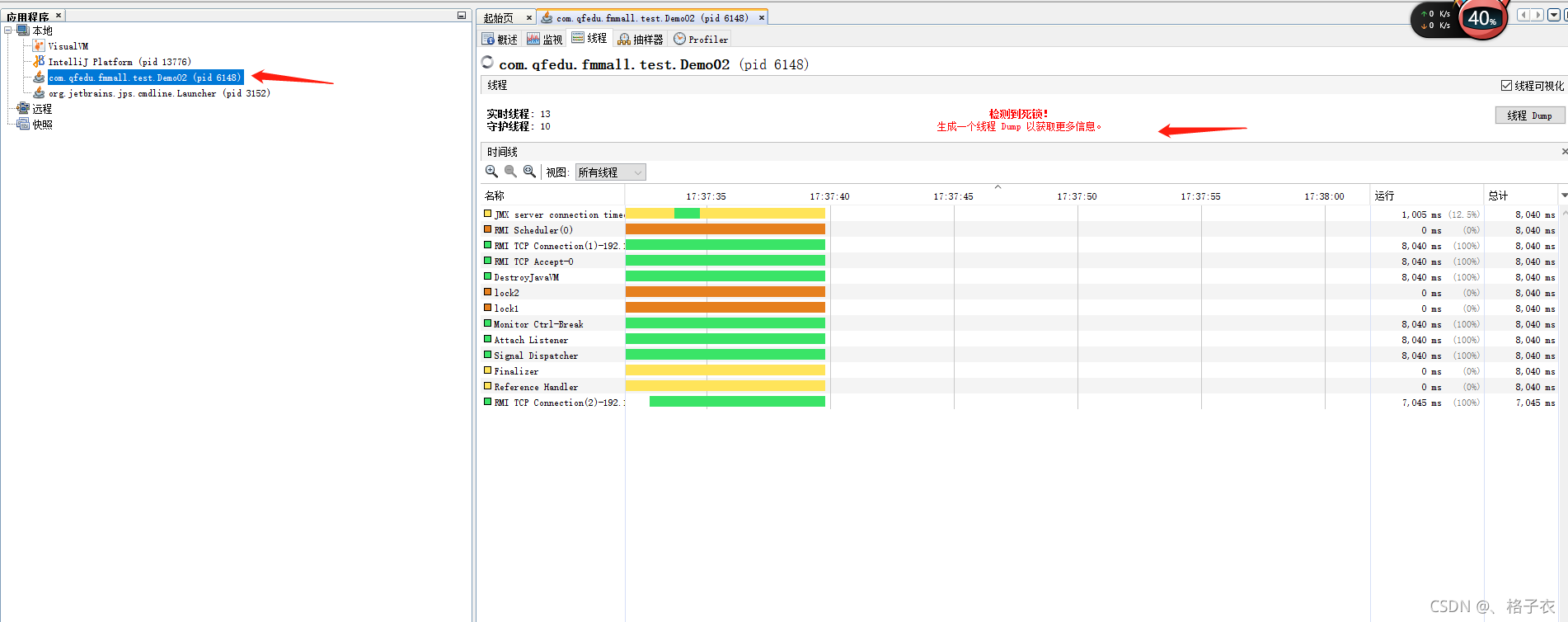This screenshot has width=1568, height=622.
Task: Click the state icon of Finalizer thread
Action: (x=487, y=370)
